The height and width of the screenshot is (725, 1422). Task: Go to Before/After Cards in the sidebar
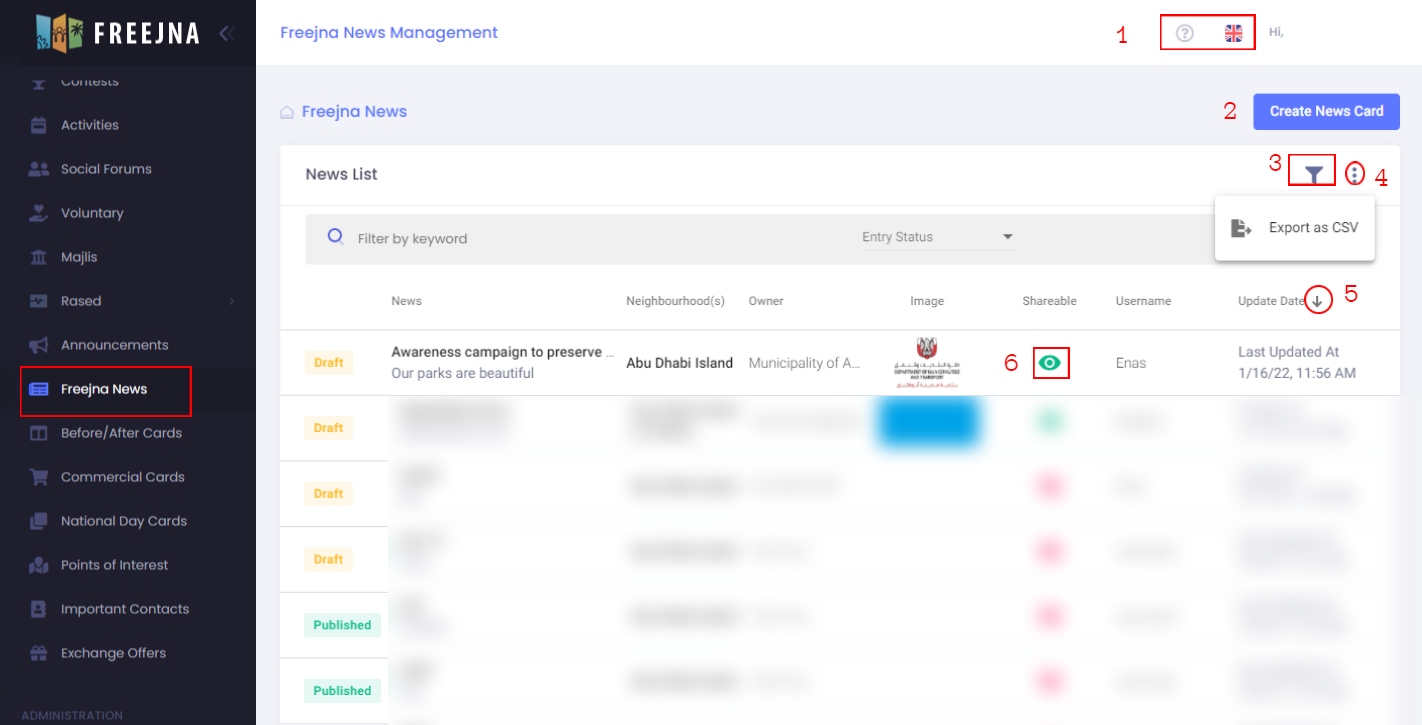tap(121, 433)
